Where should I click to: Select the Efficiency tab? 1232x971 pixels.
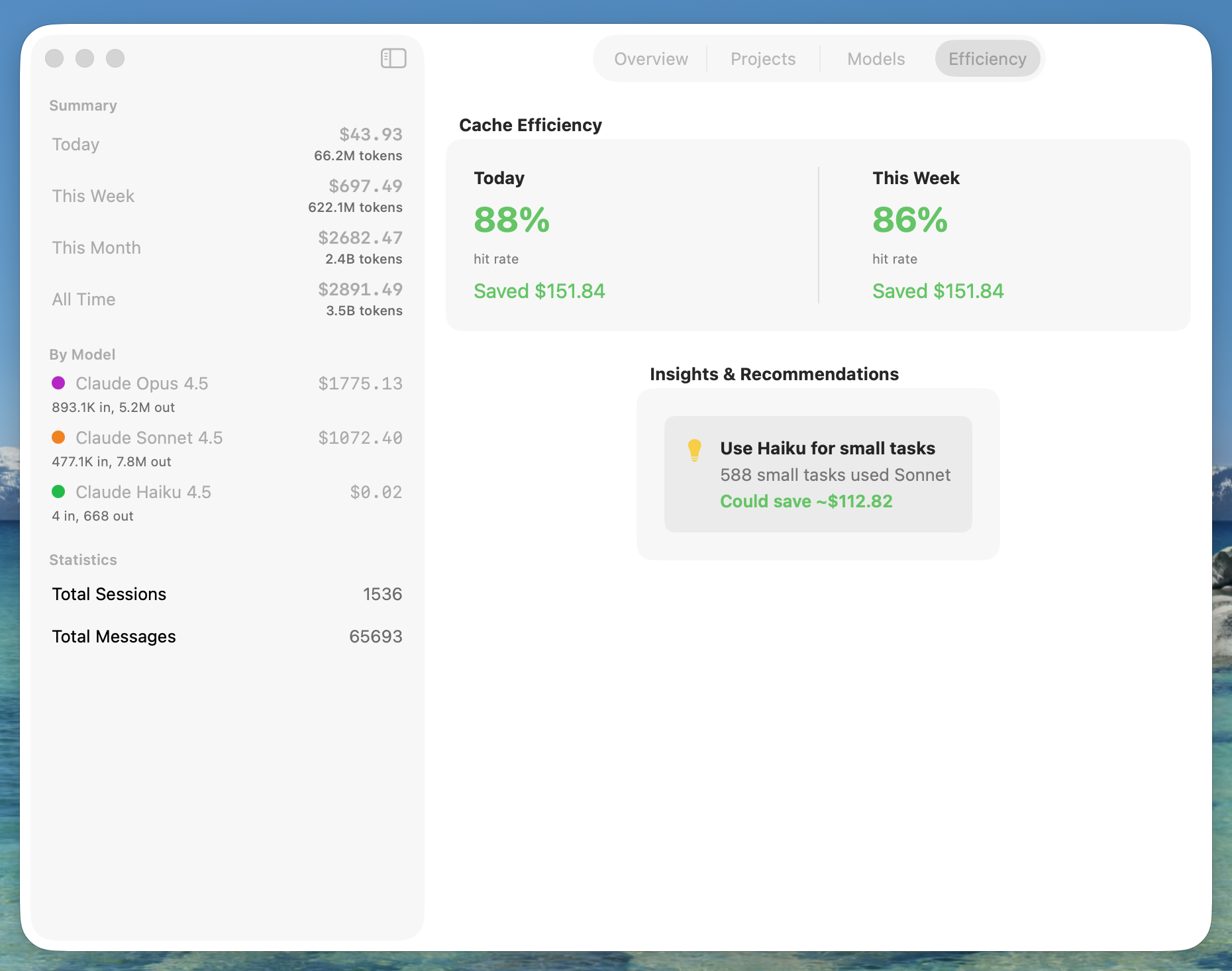(x=987, y=58)
